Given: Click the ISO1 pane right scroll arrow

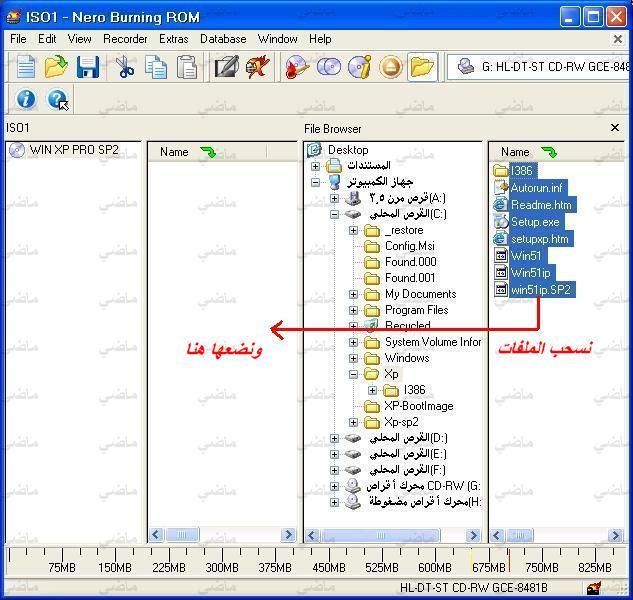Looking at the screenshot, I should [x=288, y=535].
